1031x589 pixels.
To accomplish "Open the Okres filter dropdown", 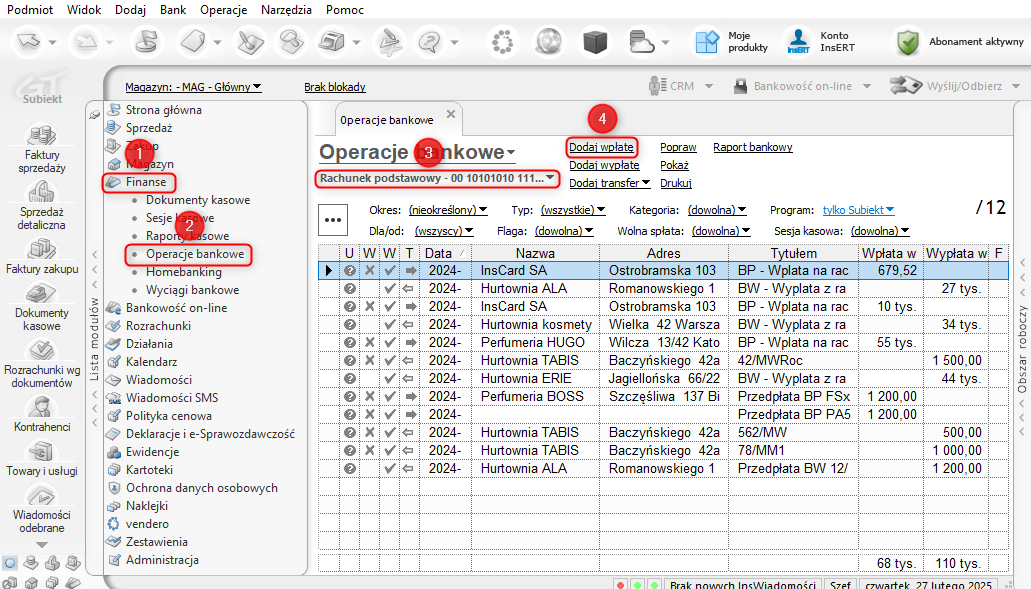I will [x=448, y=210].
